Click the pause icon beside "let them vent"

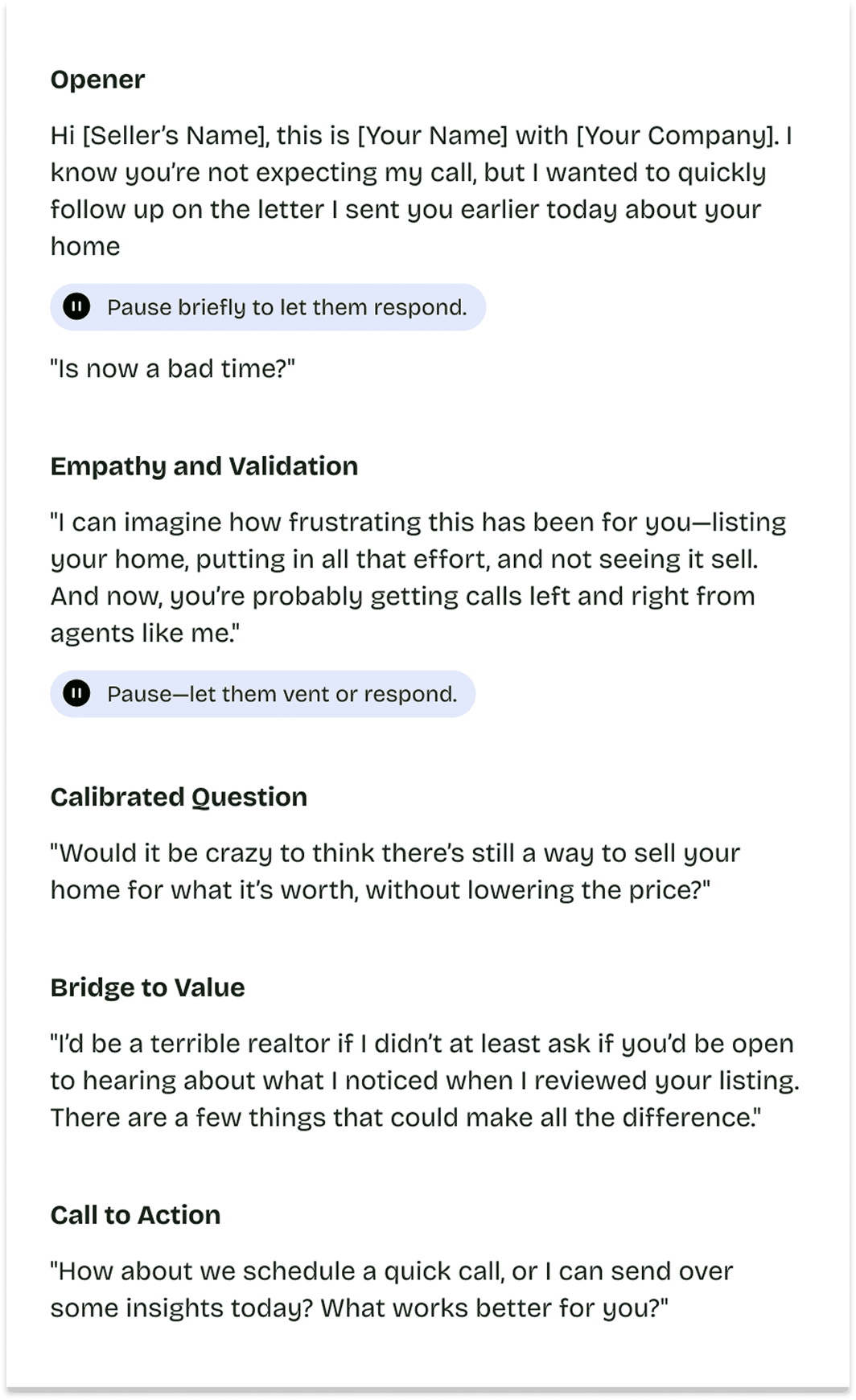point(76,694)
